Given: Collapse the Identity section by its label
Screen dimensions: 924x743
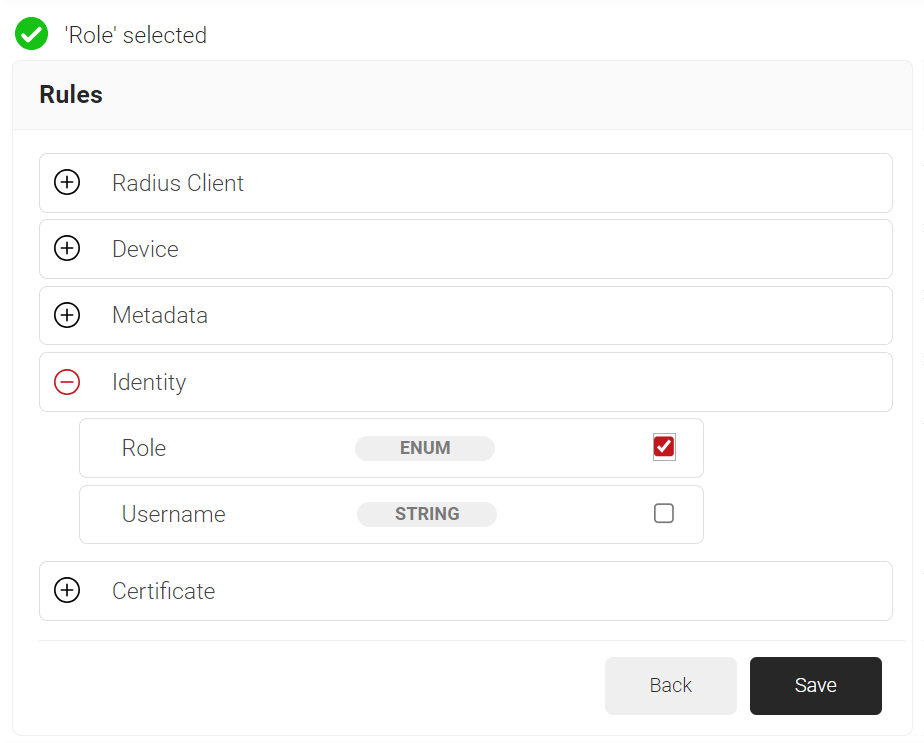Looking at the screenshot, I should click(x=149, y=382).
